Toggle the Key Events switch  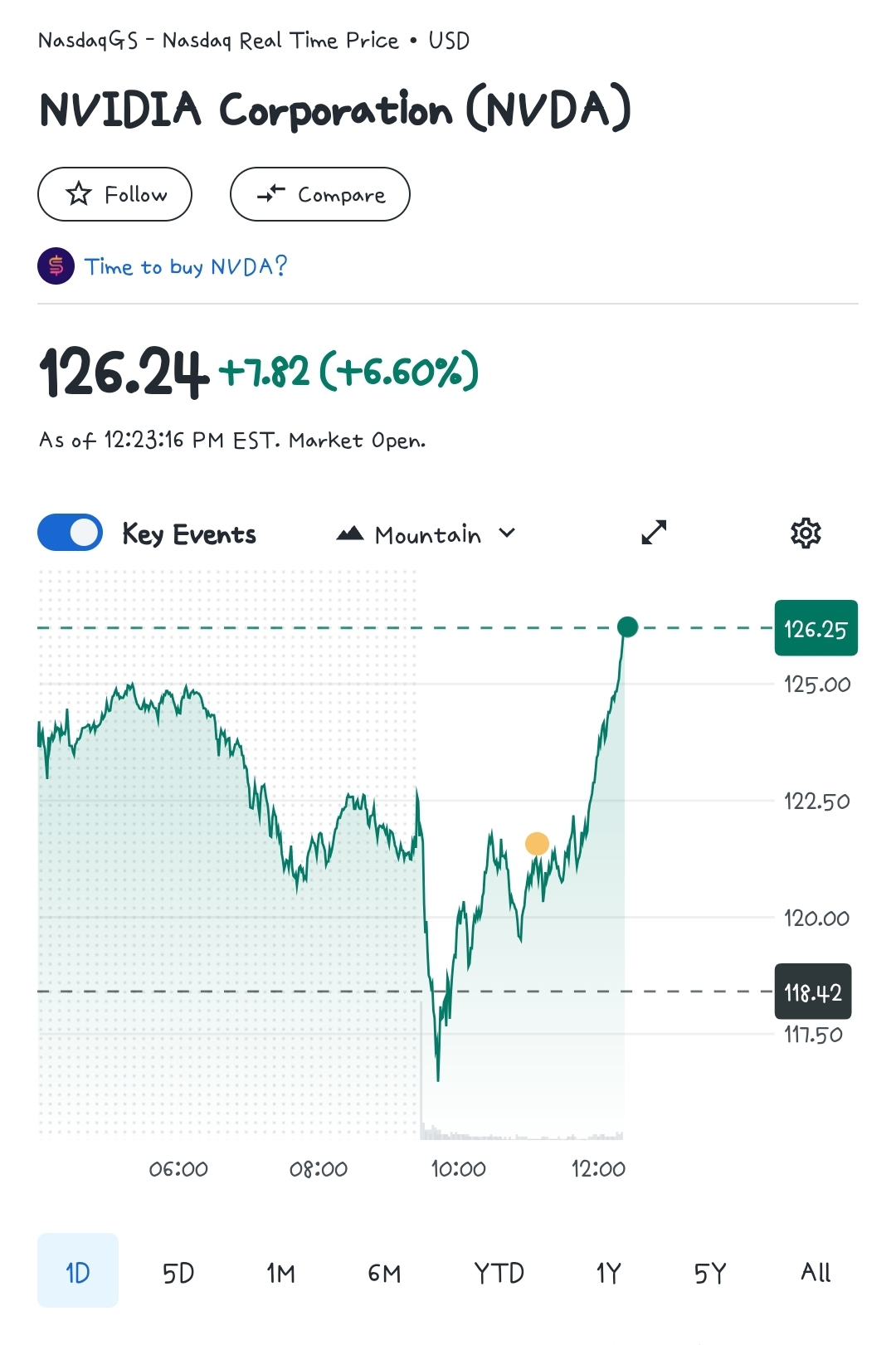click(71, 533)
